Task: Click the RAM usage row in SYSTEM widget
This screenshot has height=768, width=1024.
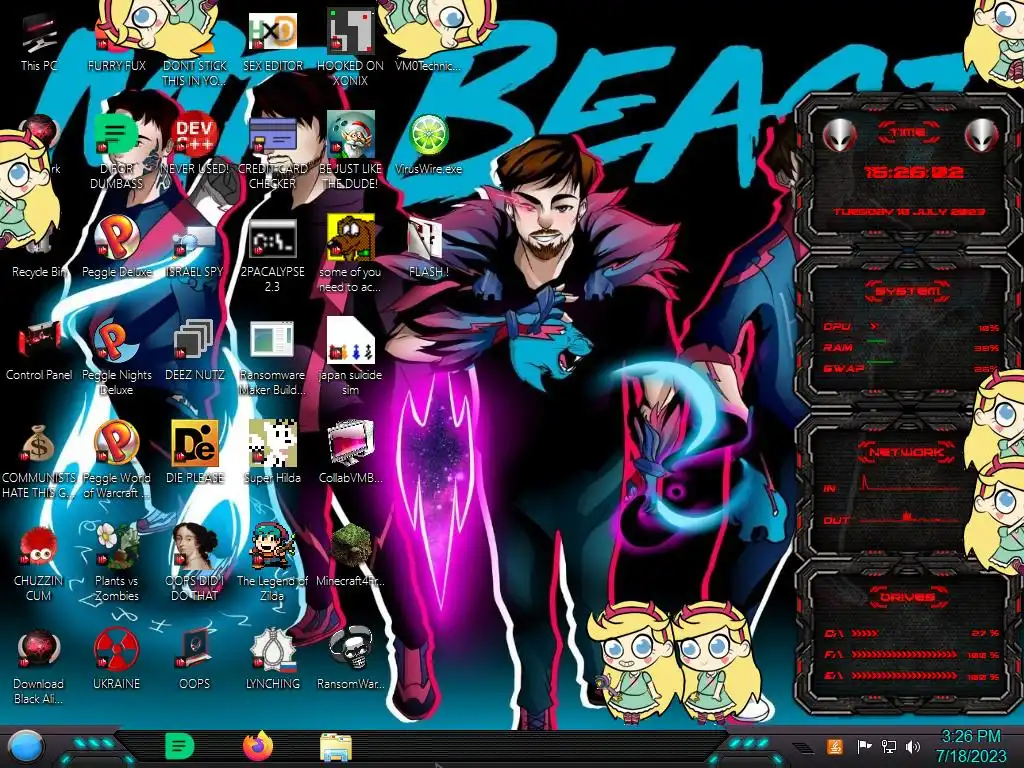Action: (x=912, y=348)
